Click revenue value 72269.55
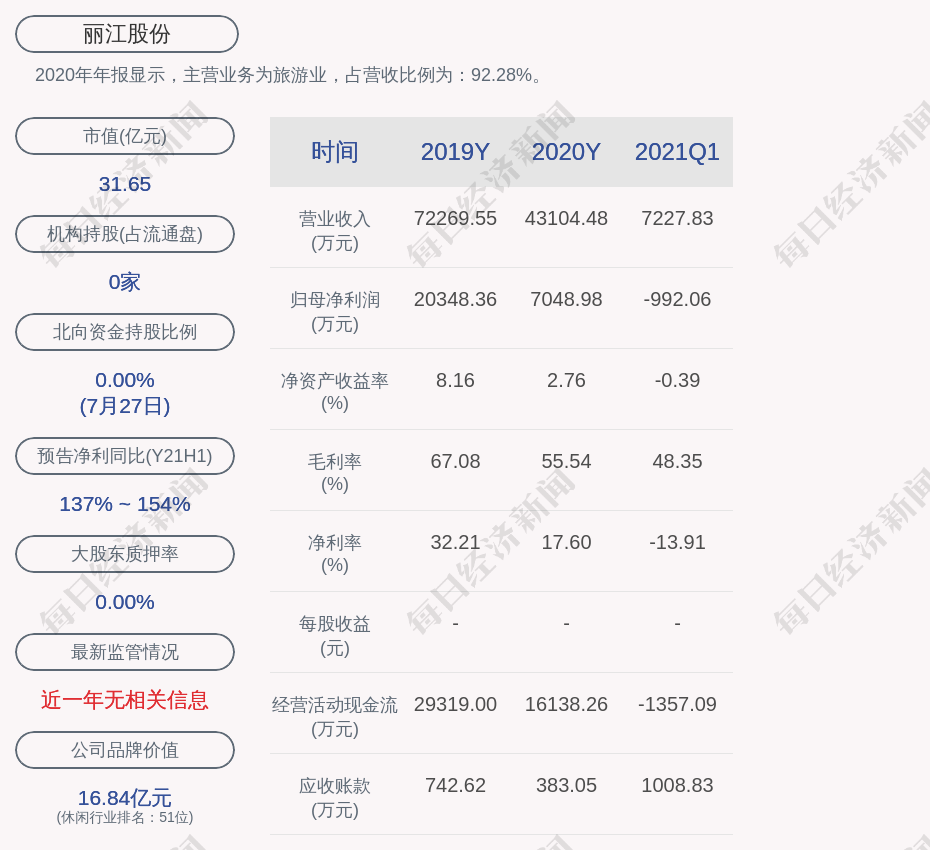The width and height of the screenshot is (930, 850). (455, 218)
